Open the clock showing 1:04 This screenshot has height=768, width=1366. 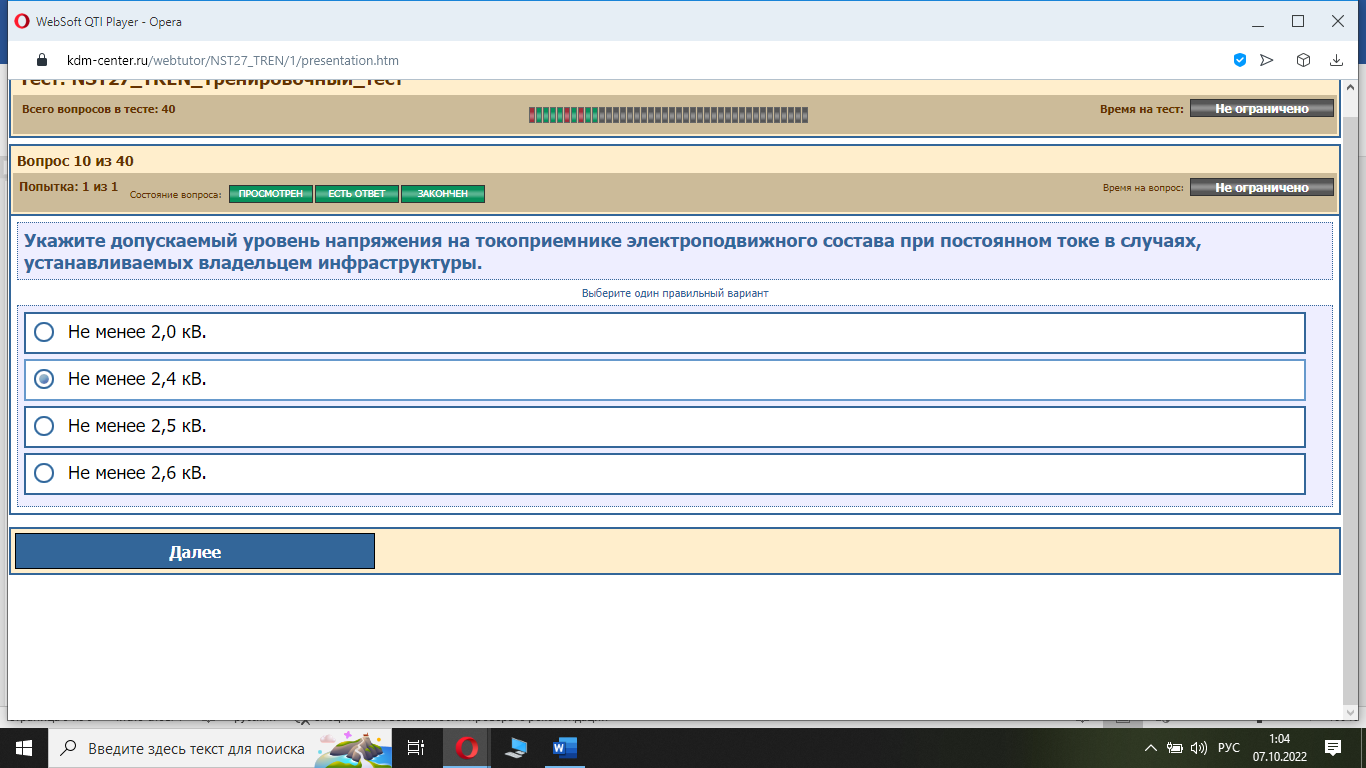coord(1278,748)
